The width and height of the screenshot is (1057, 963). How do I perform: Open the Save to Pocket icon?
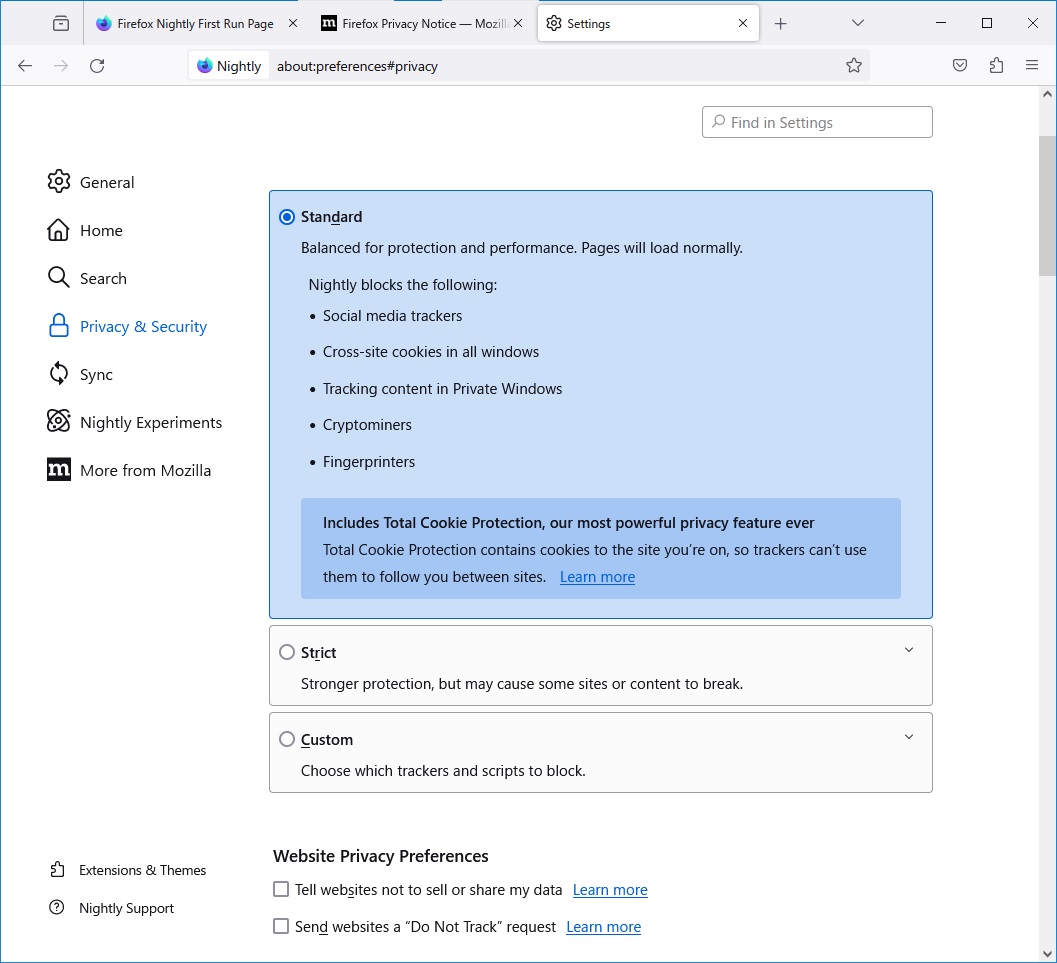pos(960,65)
